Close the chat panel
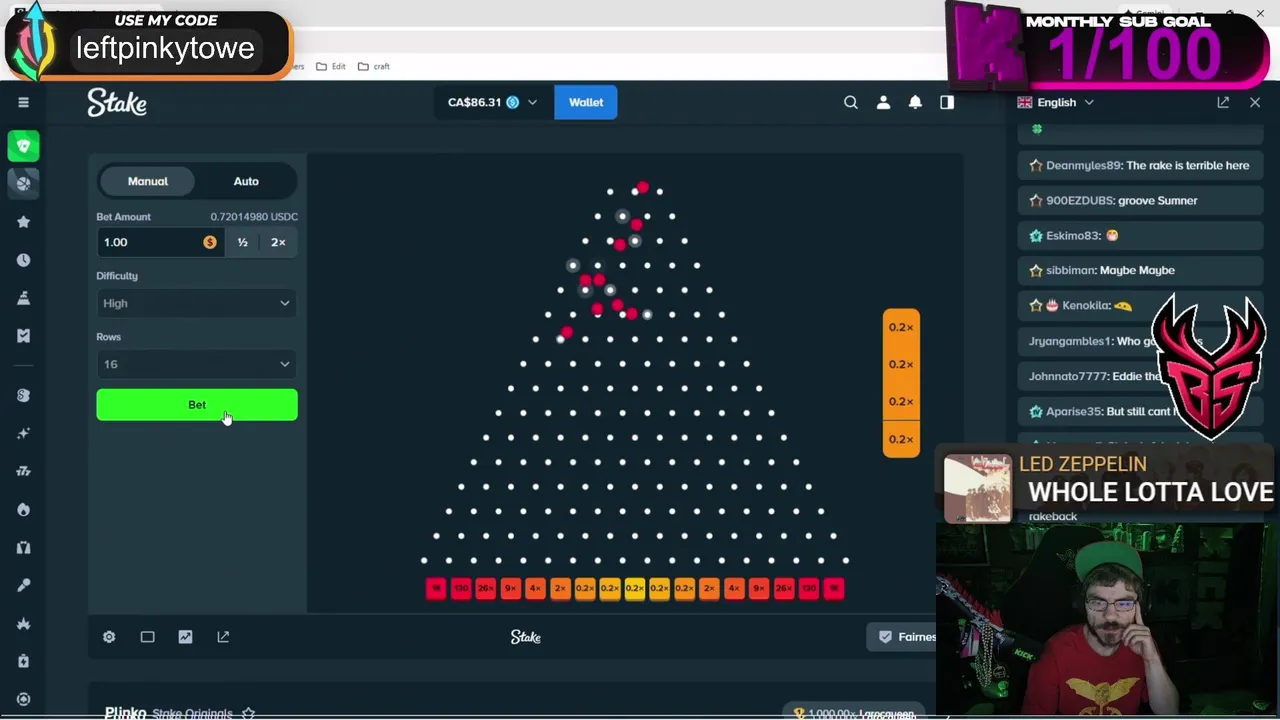The height and width of the screenshot is (720, 1280). tap(1255, 102)
